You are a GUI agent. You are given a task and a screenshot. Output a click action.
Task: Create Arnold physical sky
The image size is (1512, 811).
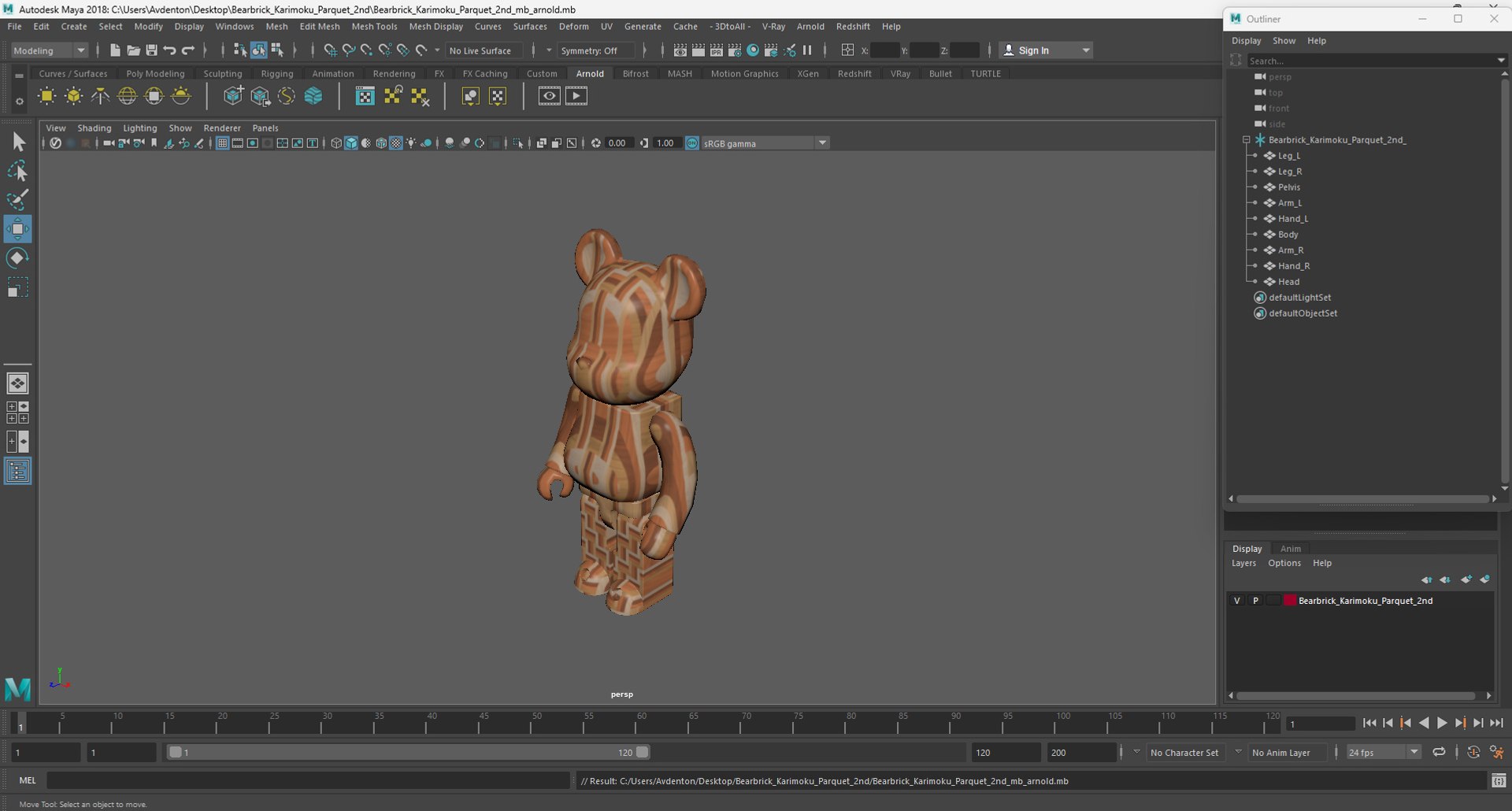tap(181, 96)
